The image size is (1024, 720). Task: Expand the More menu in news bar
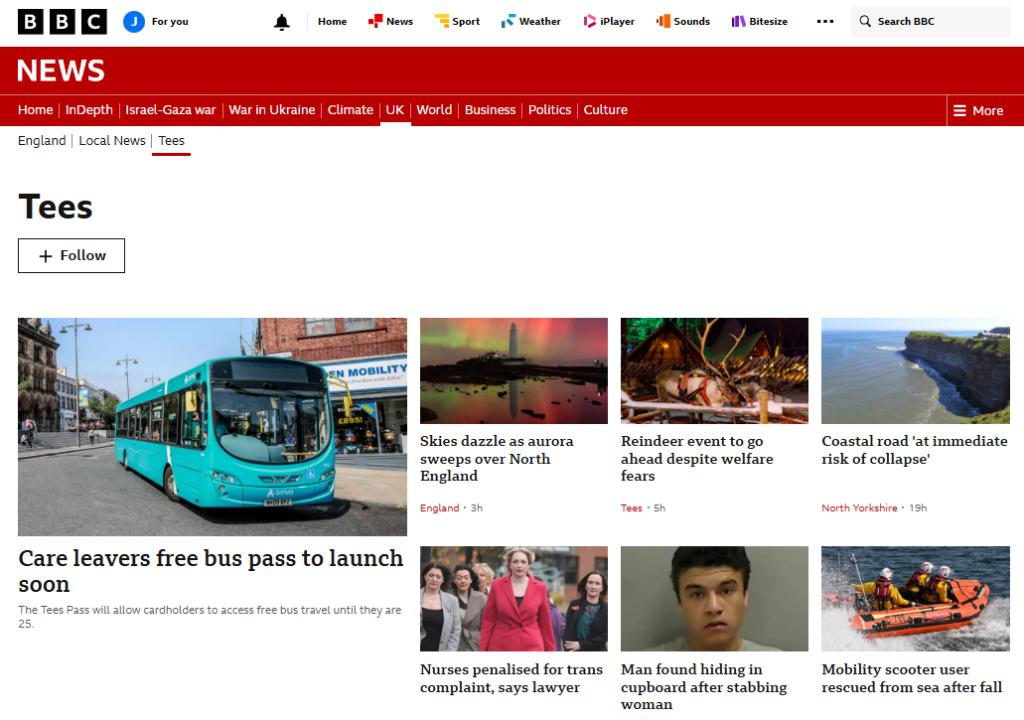pyautogui.click(x=978, y=111)
